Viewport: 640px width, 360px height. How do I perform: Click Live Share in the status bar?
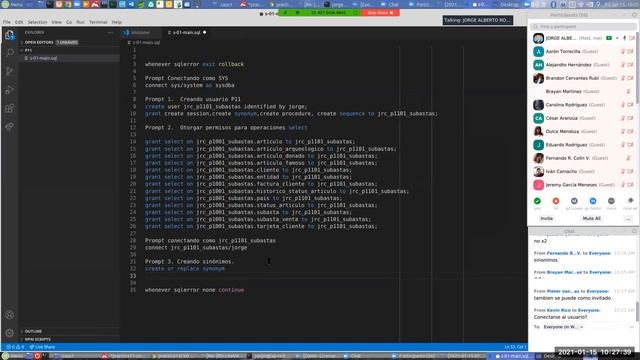click(42, 347)
